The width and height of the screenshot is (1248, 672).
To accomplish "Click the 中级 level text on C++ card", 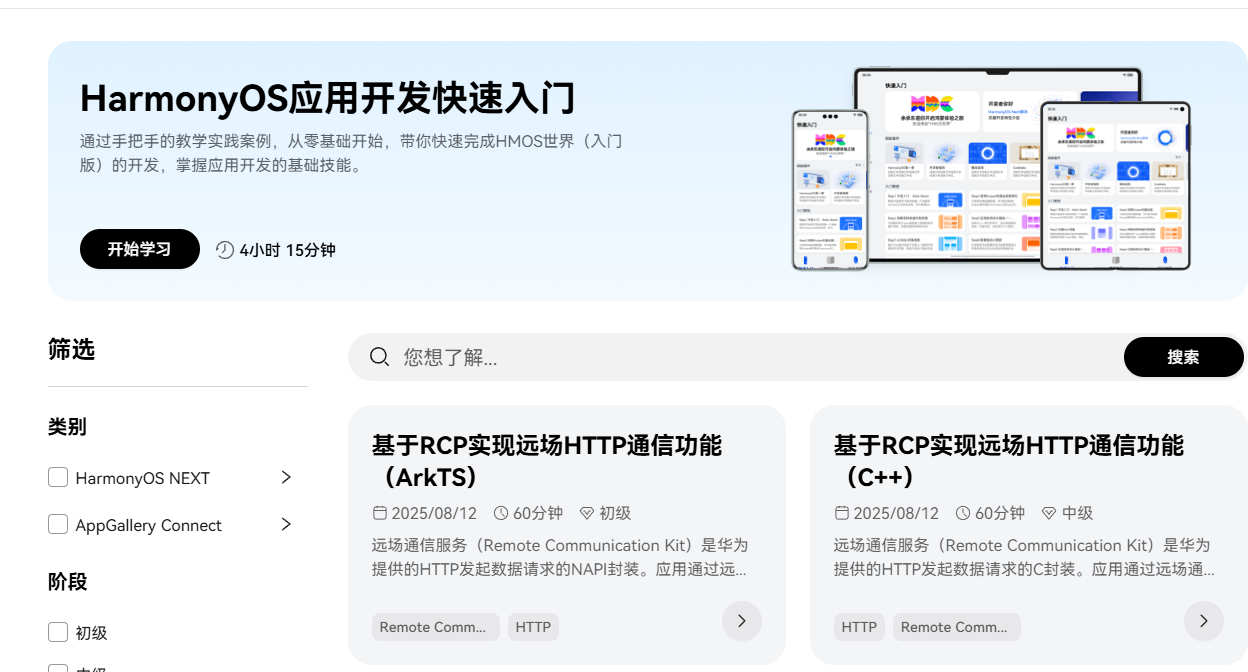I will [1077, 513].
